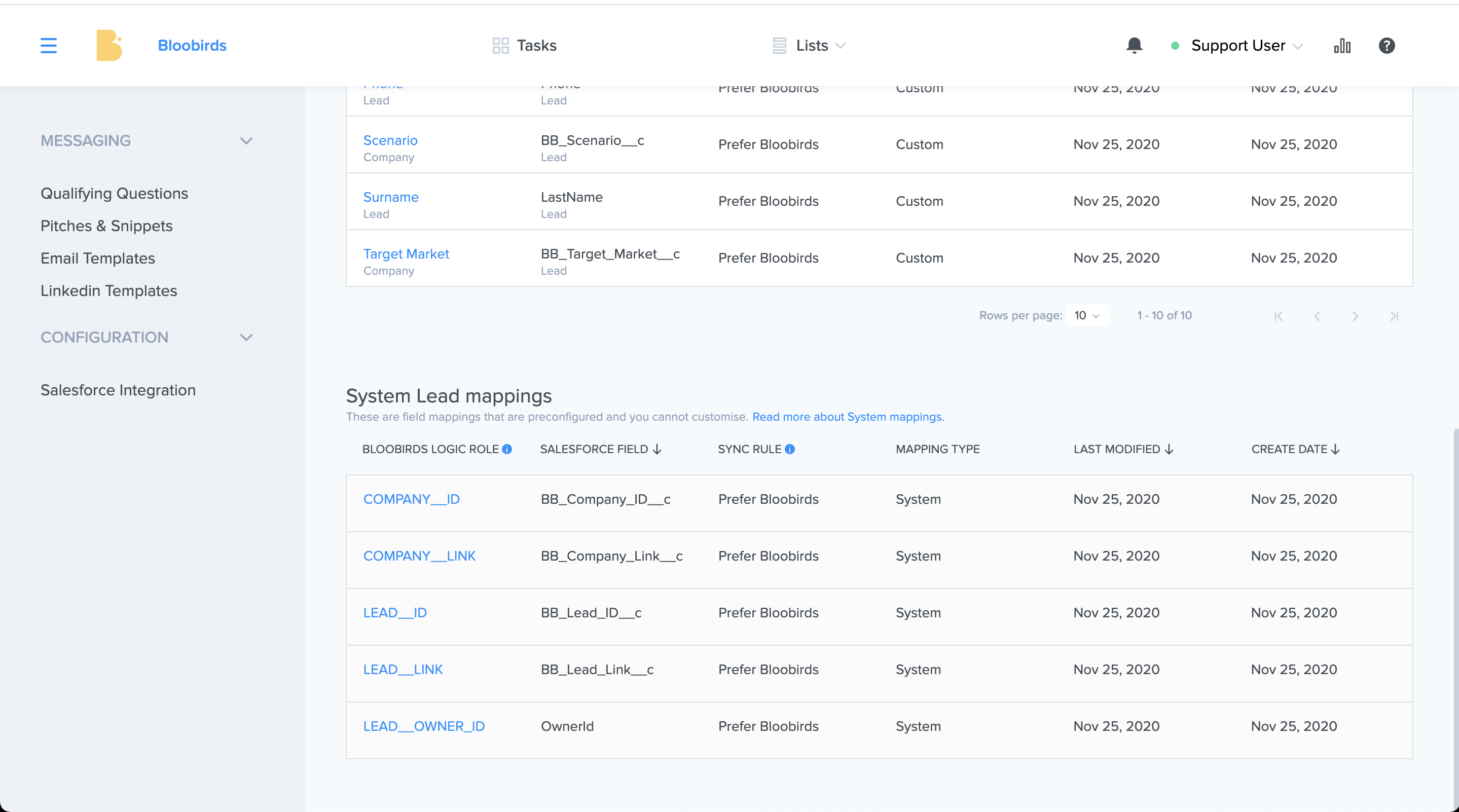Open Qualifying Questions in sidebar
1459x812 pixels.
click(114, 193)
